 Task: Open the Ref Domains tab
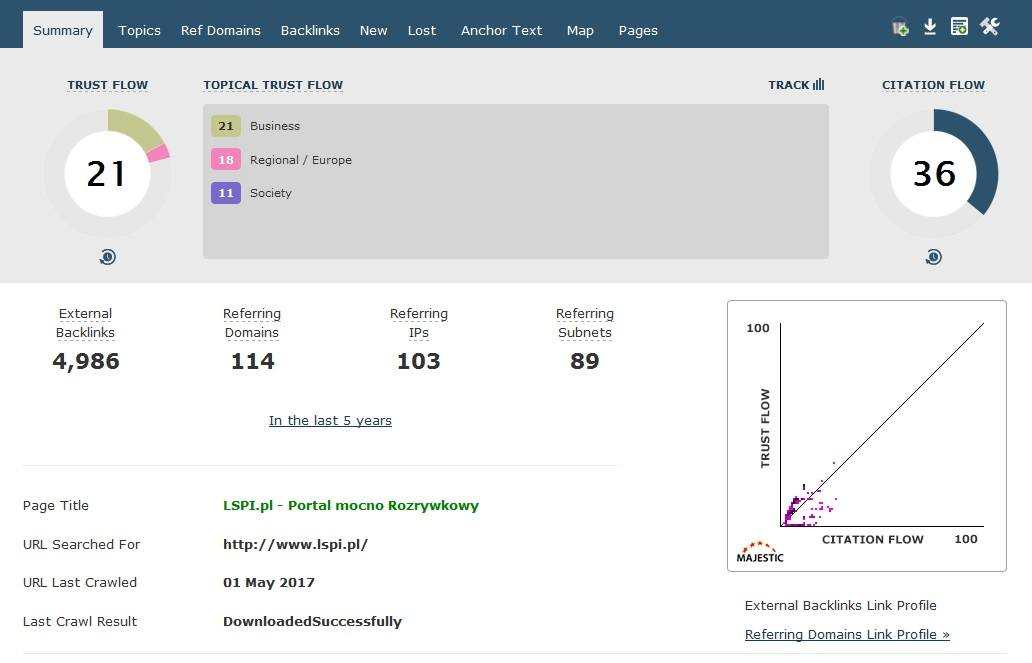(x=220, y=30)
